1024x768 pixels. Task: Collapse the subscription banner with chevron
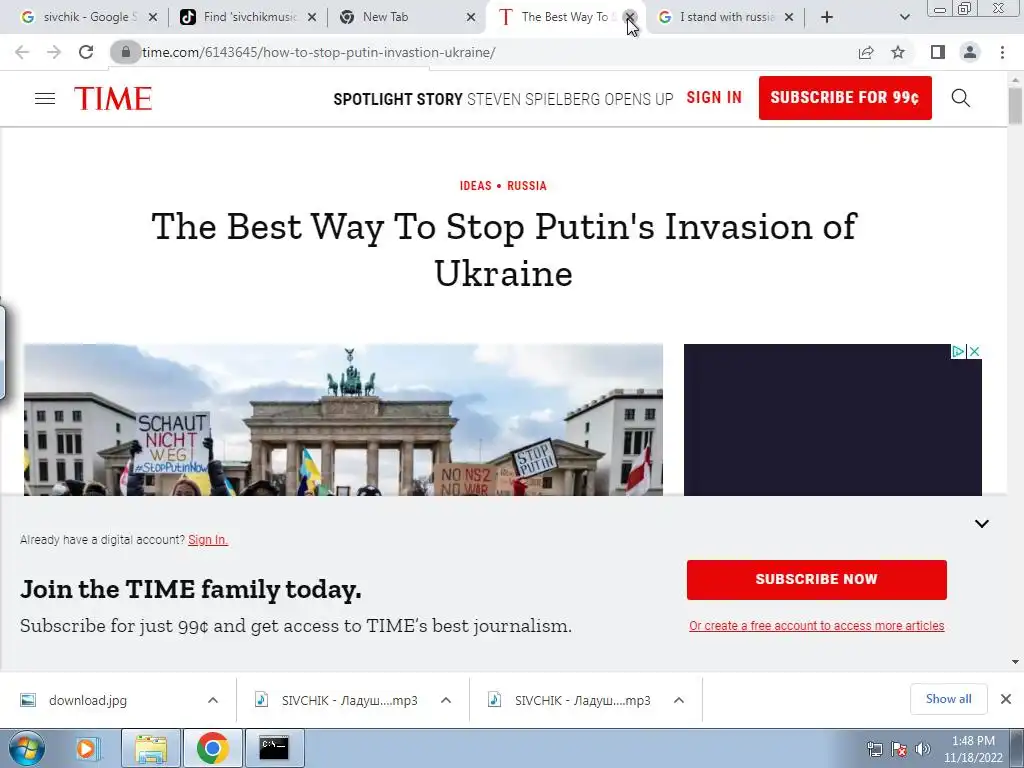tap(982, 523)
